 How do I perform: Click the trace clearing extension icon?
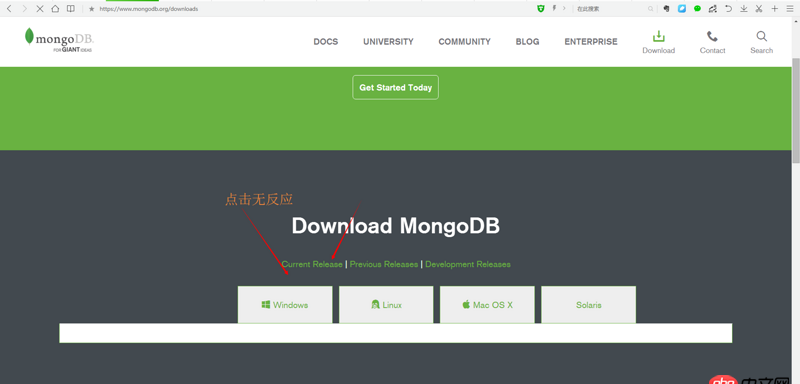coord(713,9)
